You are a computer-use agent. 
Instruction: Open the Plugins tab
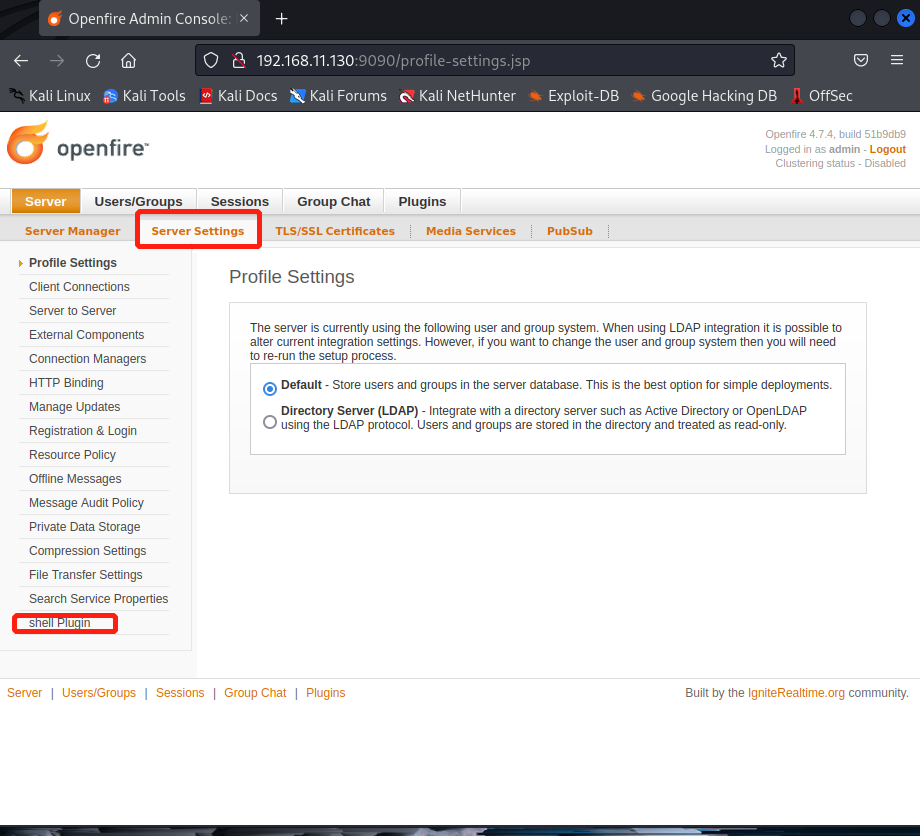(422, 201)
